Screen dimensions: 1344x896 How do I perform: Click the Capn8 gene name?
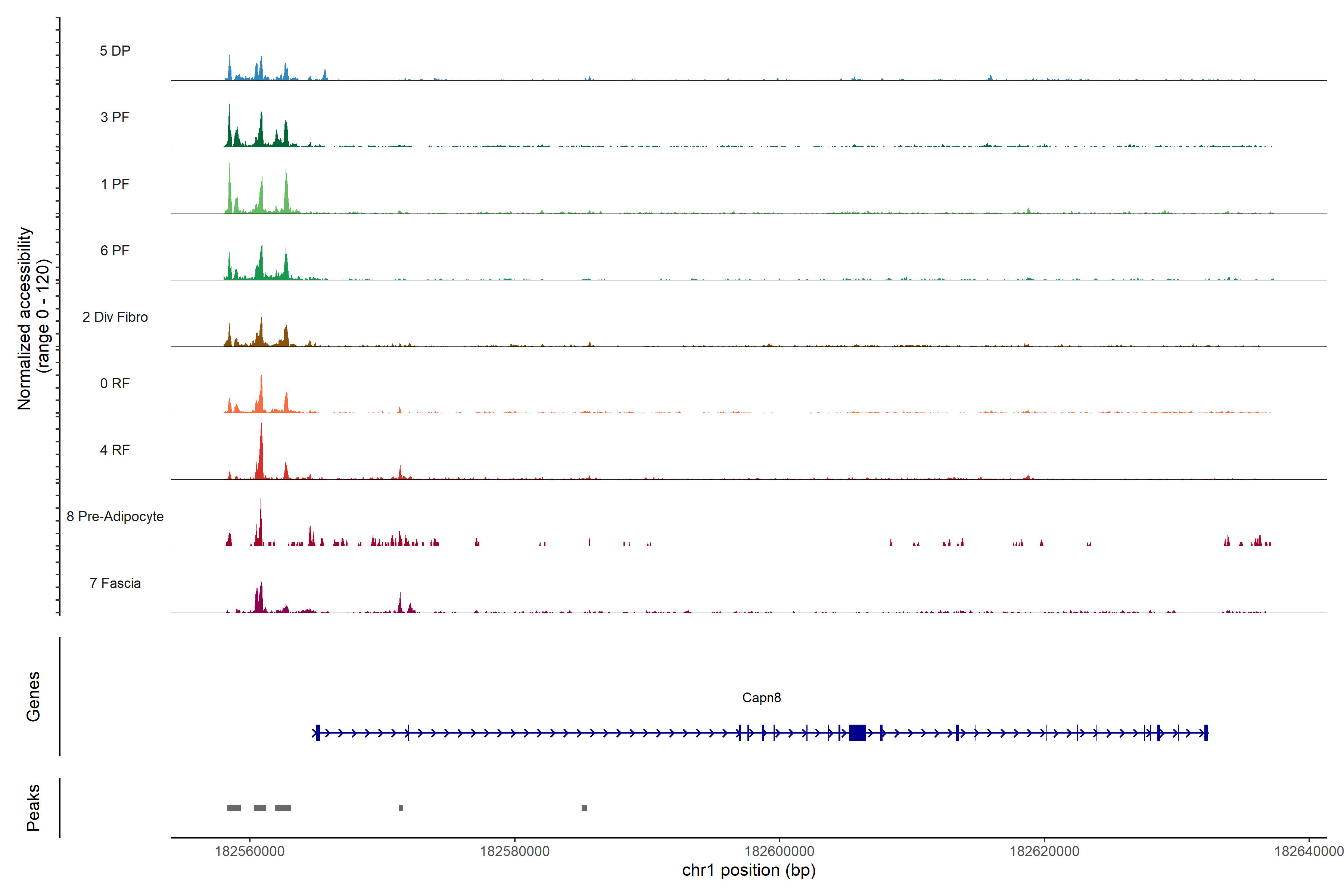(761, 698)
